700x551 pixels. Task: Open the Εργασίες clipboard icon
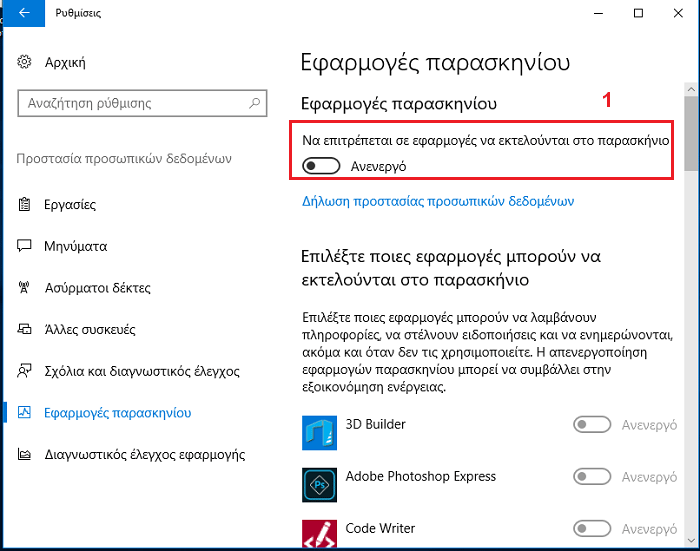click(24, 205)
